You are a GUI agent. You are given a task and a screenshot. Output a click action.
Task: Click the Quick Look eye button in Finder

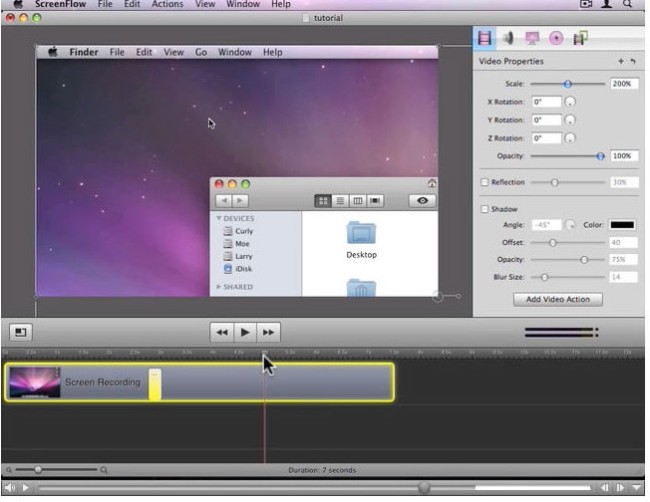click(x=422, y=201)
